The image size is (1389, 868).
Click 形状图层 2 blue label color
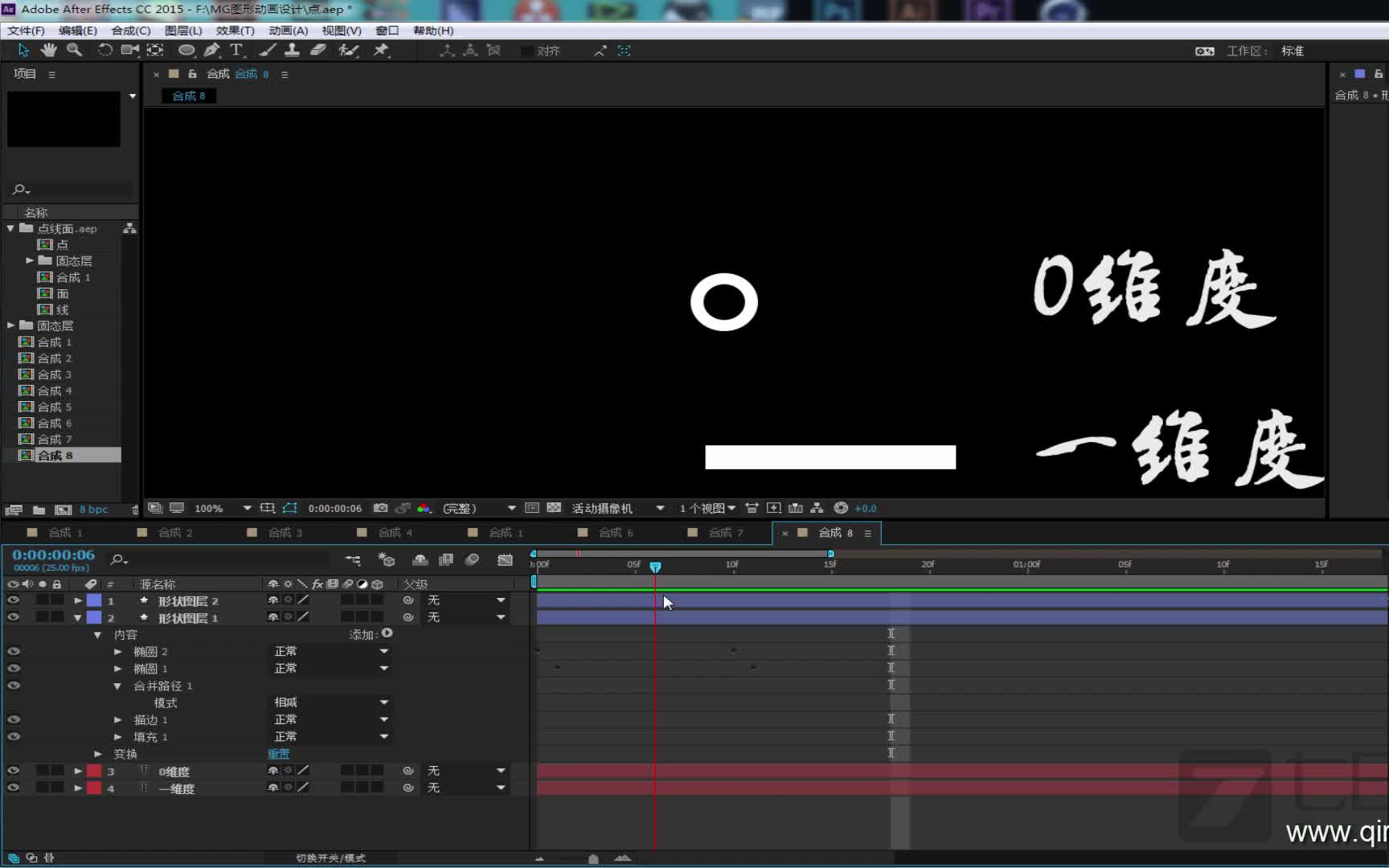tap(94, 600)
